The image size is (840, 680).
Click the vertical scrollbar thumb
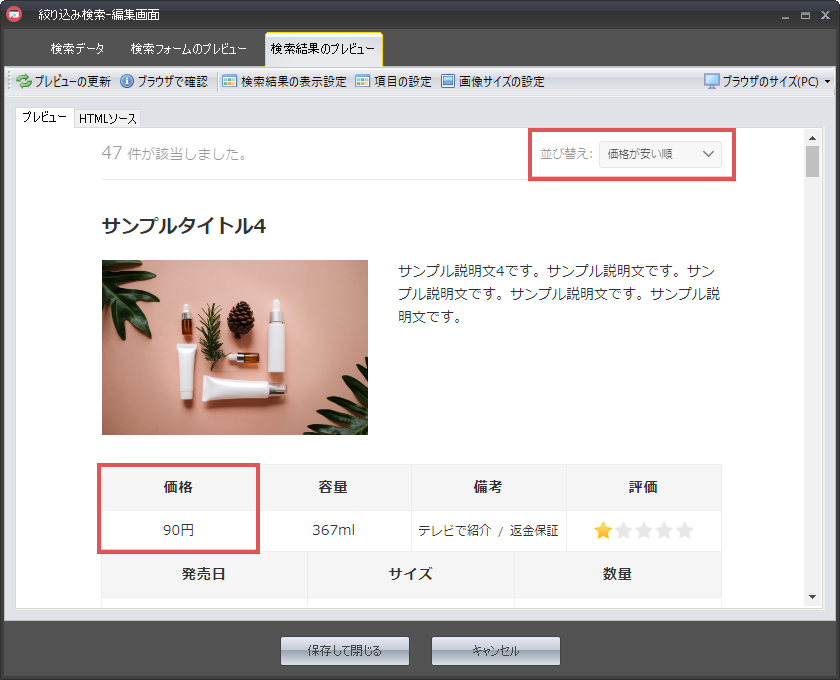coord(812,161)
